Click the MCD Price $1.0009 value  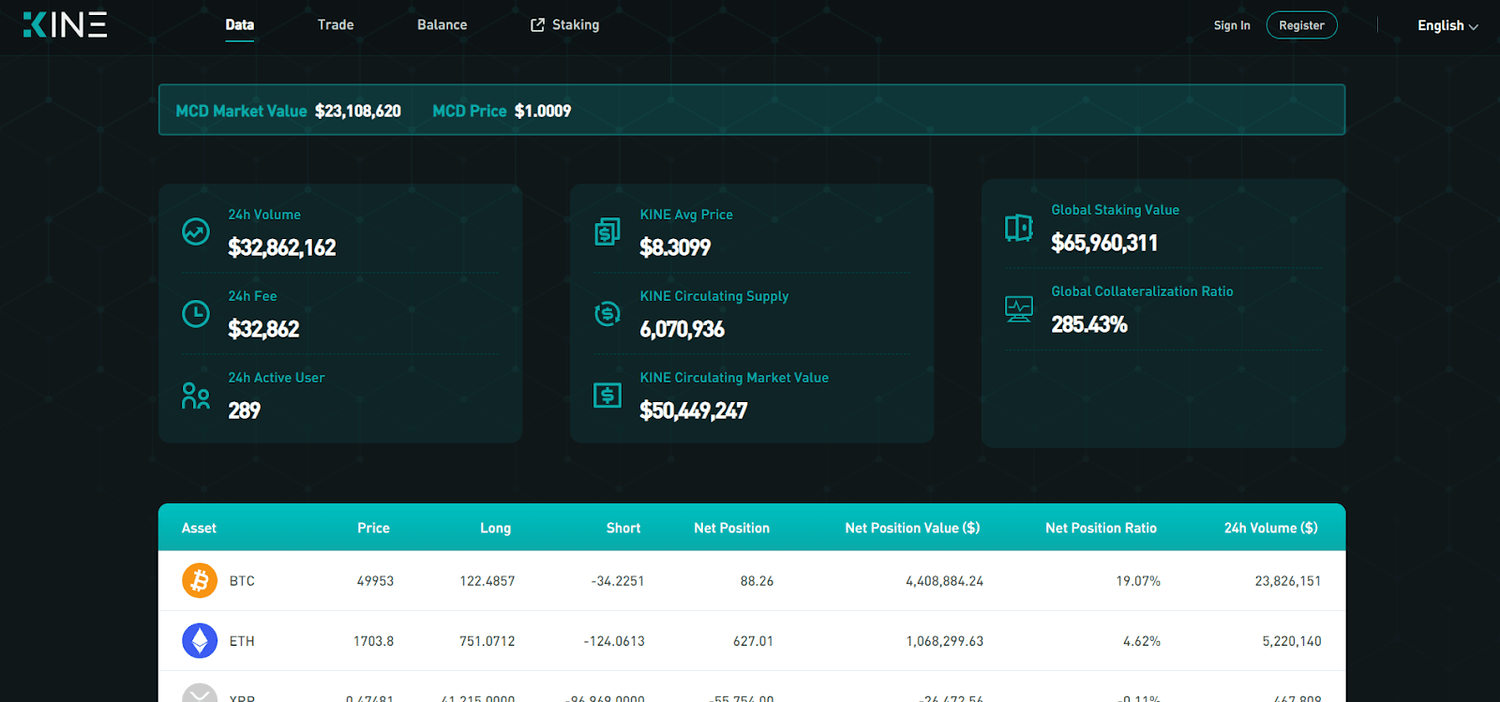(x=543, y=111)
